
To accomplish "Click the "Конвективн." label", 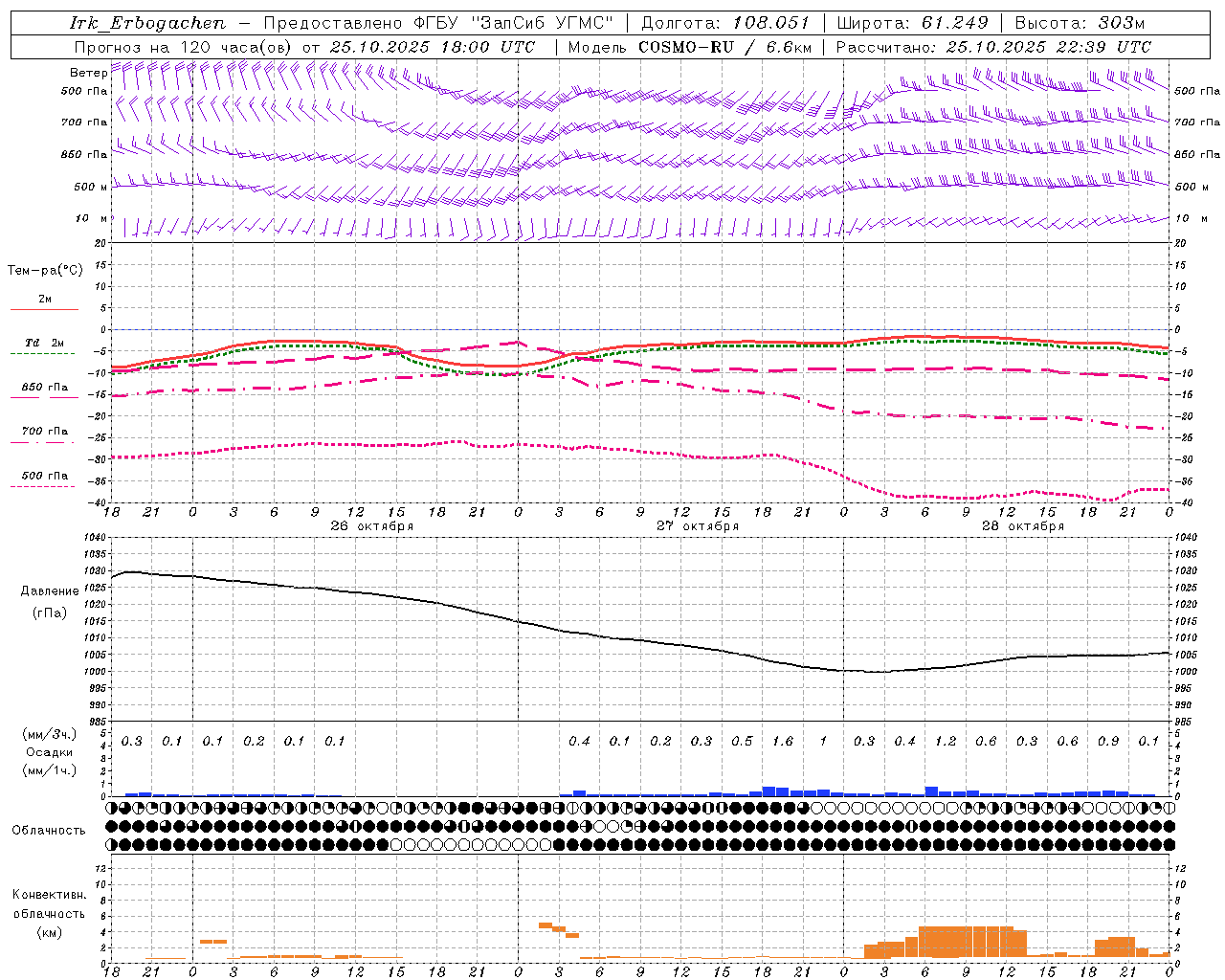I will (49, 894).
